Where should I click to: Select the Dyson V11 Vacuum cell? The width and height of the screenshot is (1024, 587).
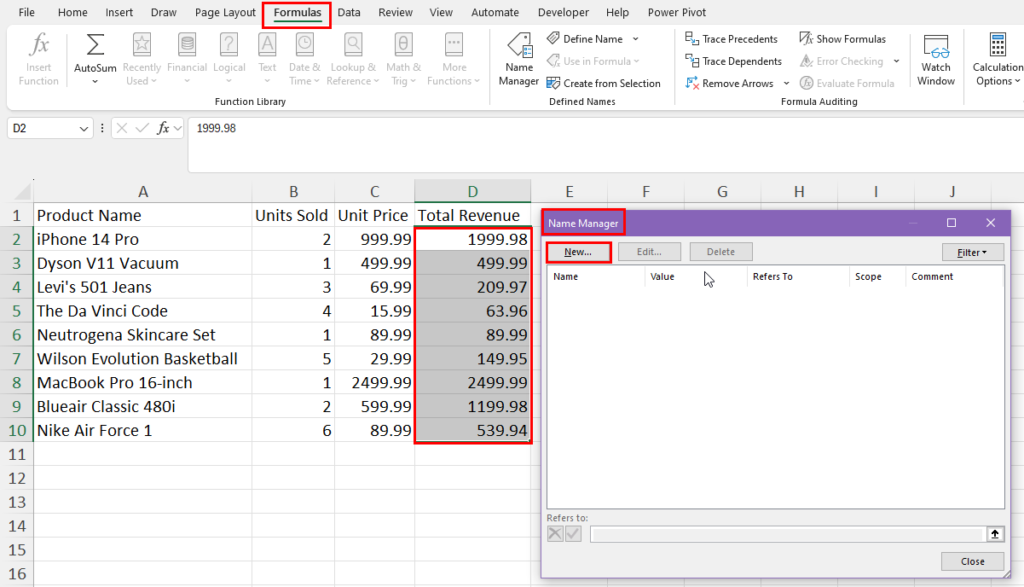[x=142, y=263]
